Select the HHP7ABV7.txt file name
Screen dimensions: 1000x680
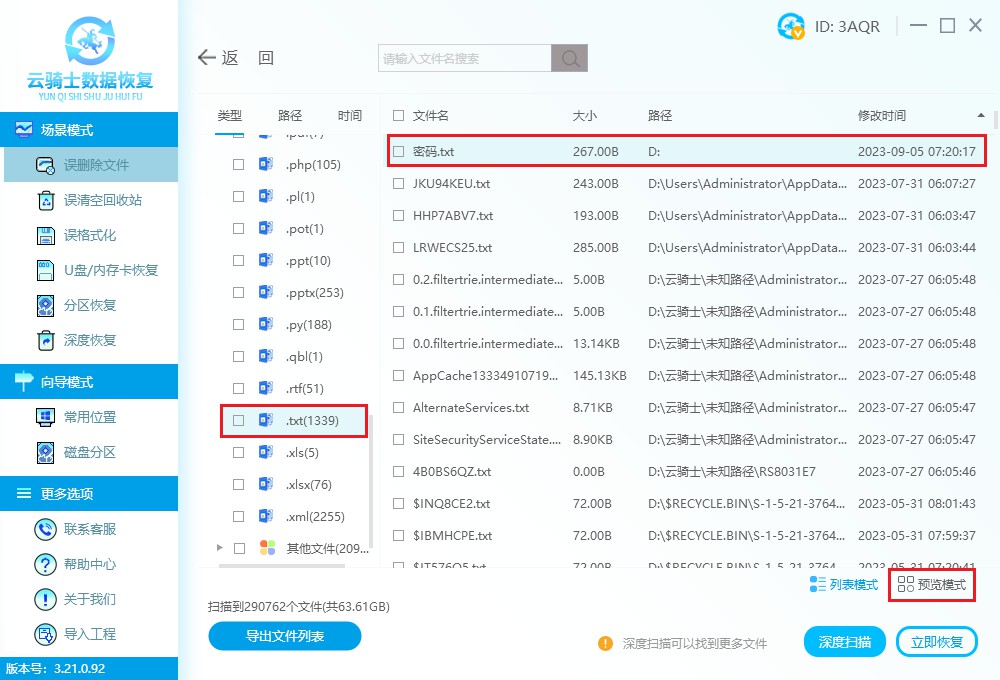tap(453, 216)
